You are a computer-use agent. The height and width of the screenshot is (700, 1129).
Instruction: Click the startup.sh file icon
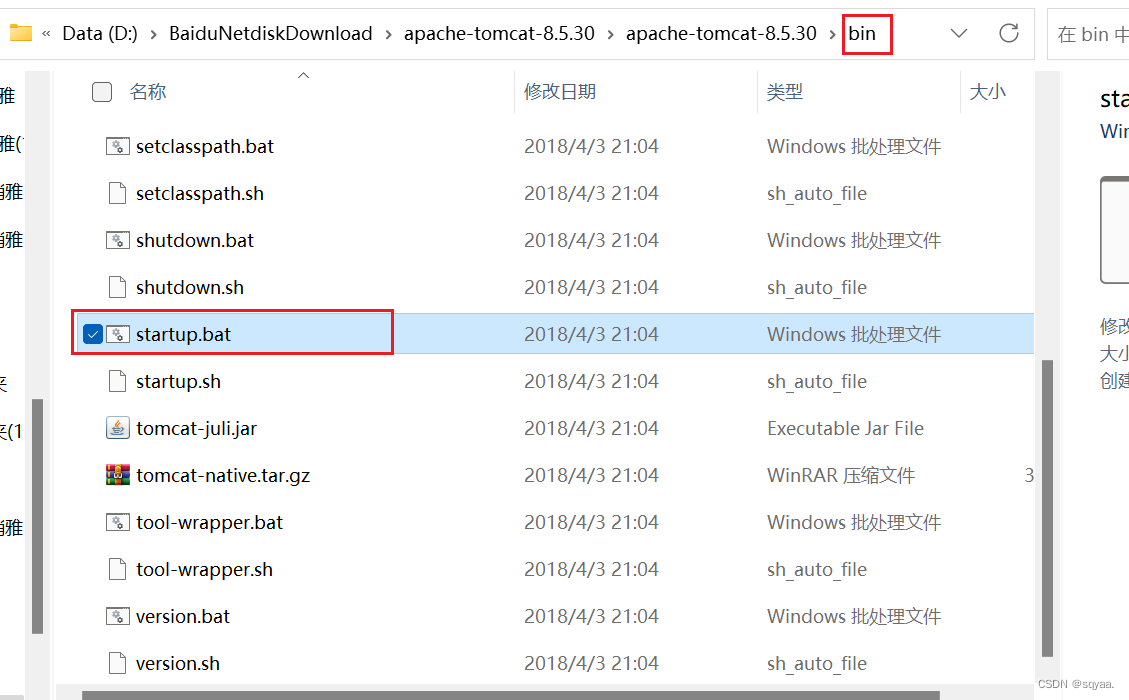click(117, 381)
